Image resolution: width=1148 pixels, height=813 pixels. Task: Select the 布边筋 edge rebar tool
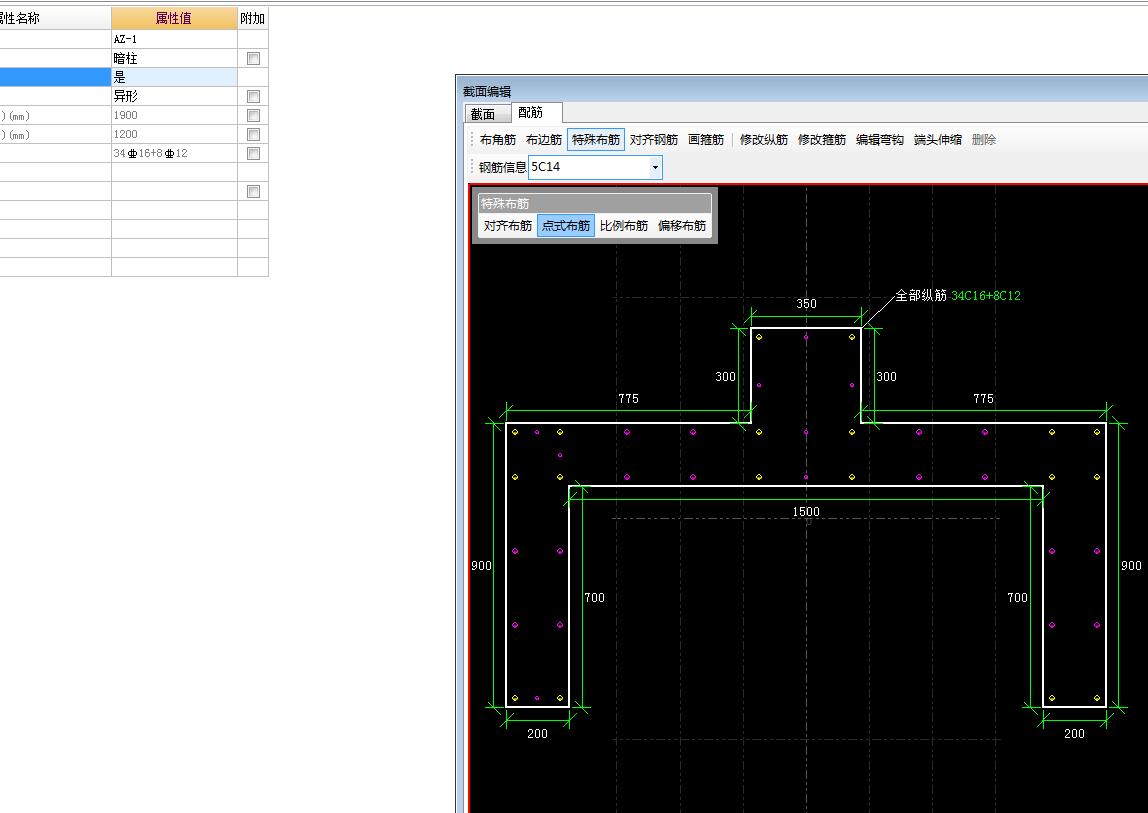pos(543,139)
